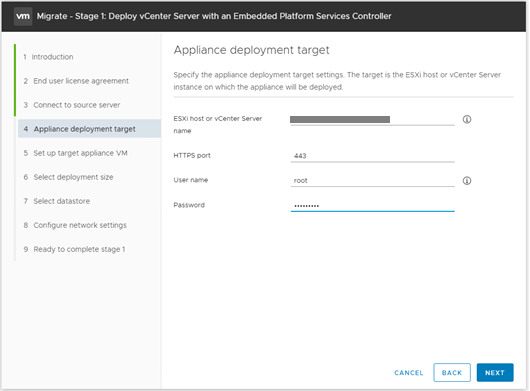Select step 5 Set up target appliance VM
Viewport: 530px width, 391px height.
tap(75, 153)
